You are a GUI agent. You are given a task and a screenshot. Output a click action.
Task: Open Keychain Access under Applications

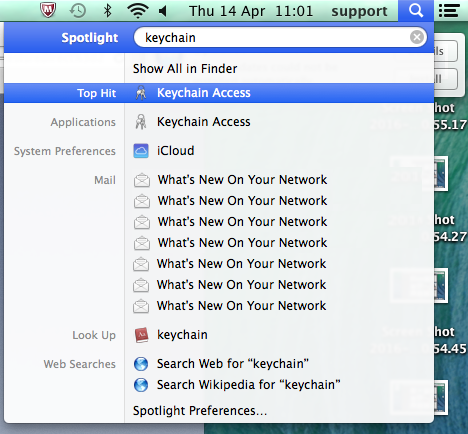204,122
